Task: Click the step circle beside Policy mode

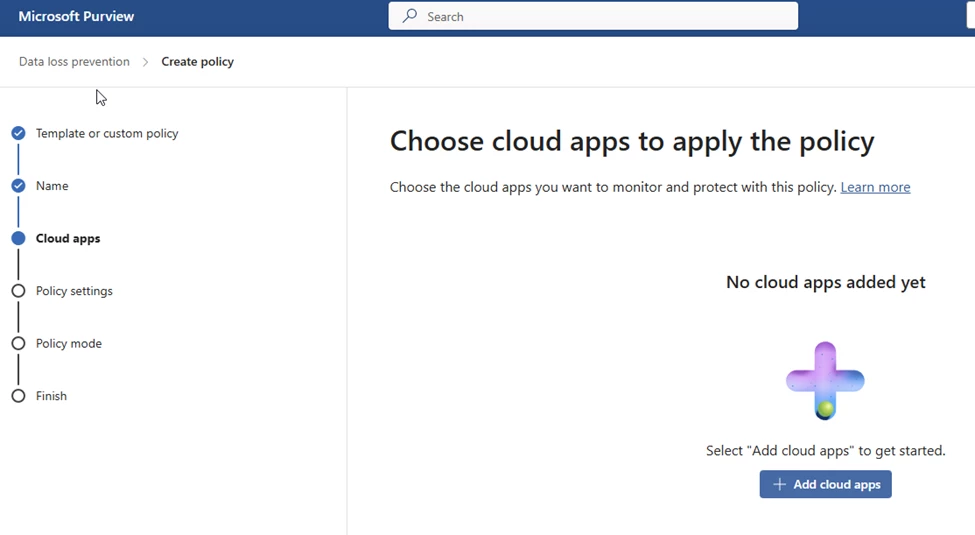Action: point(18,343)
